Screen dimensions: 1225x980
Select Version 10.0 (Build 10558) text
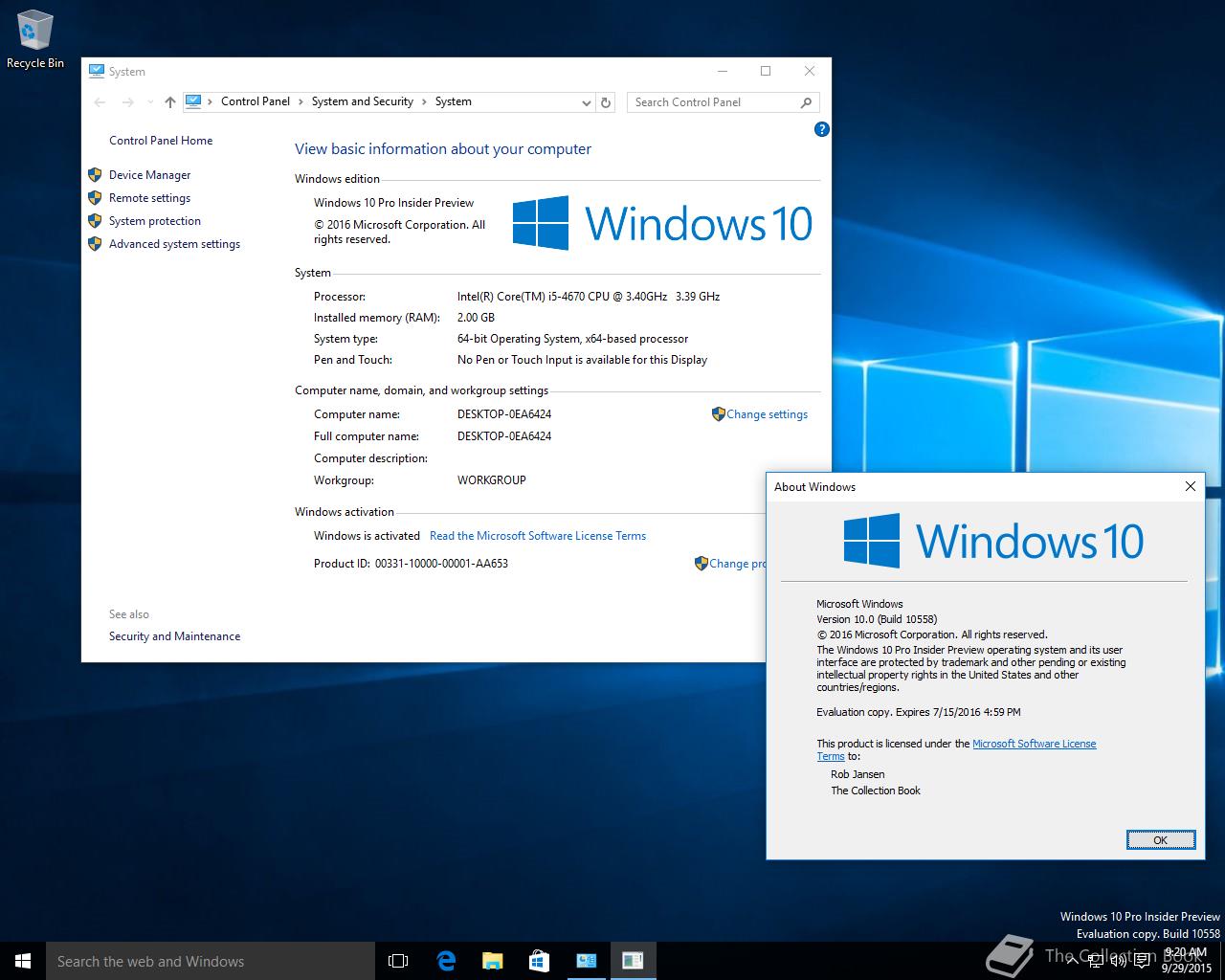[x=877, y=619]
